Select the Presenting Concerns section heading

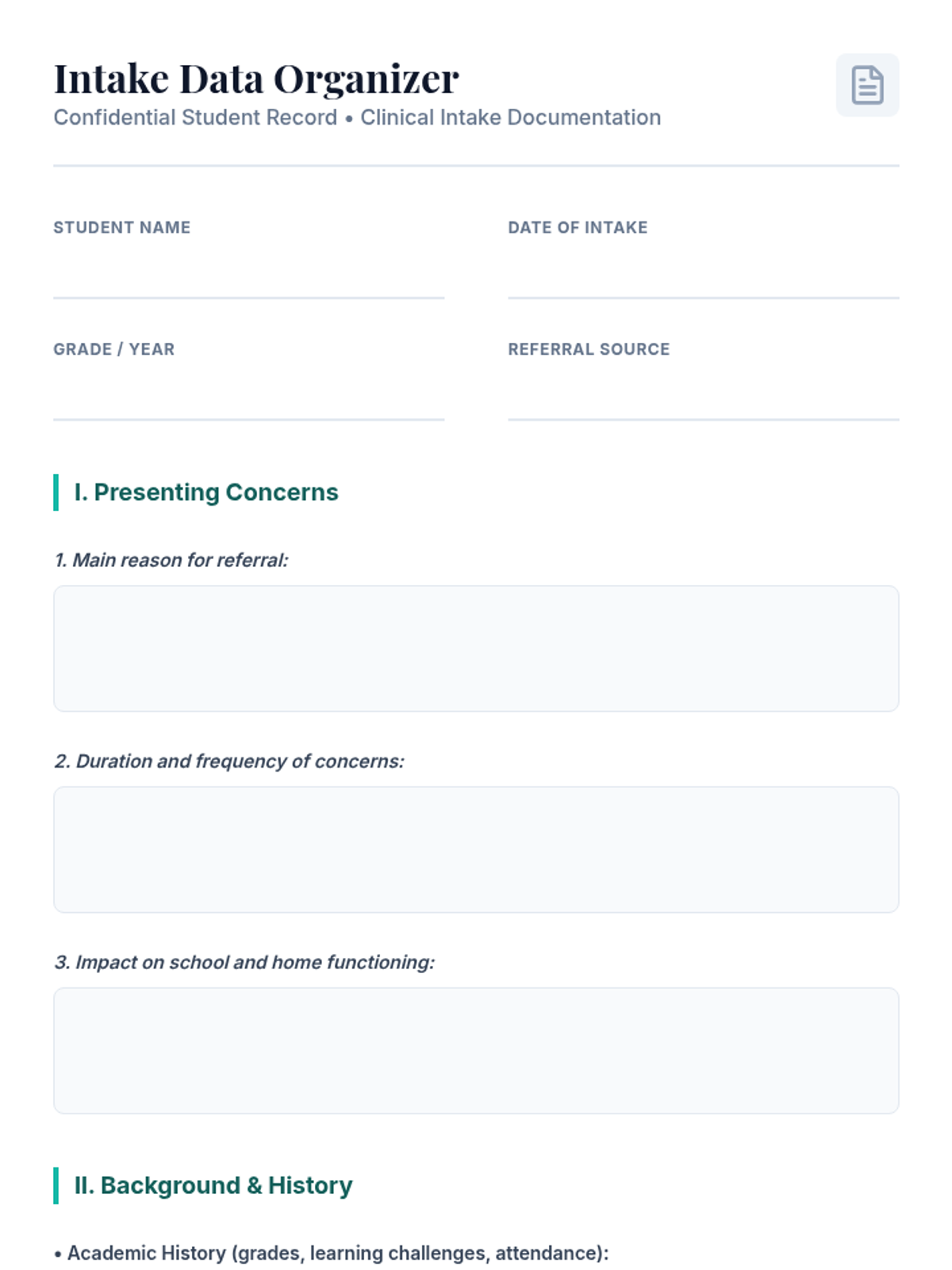tap(206, 492)
